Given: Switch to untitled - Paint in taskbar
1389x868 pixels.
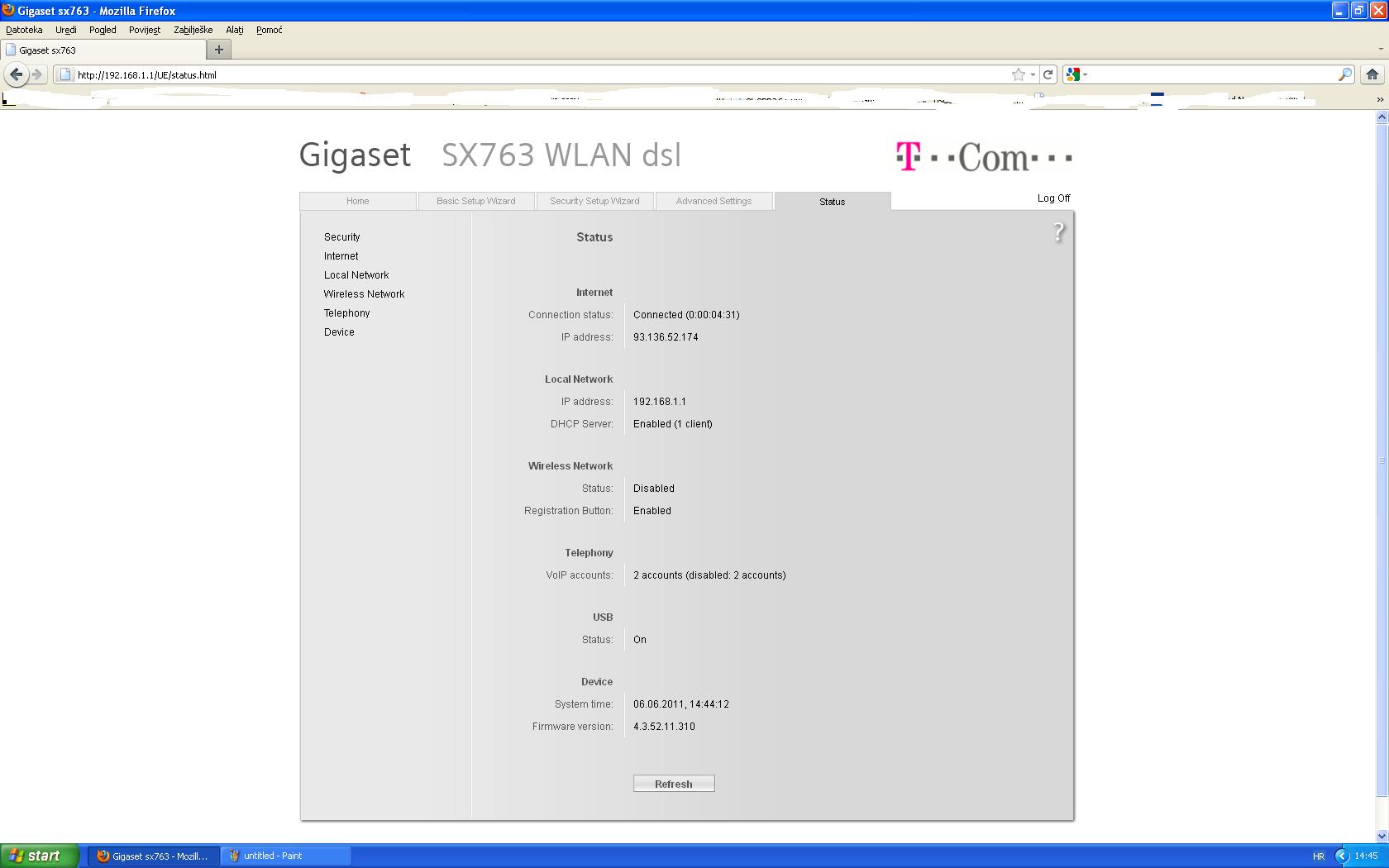Looking at the screenshot, I should point(285,856).
